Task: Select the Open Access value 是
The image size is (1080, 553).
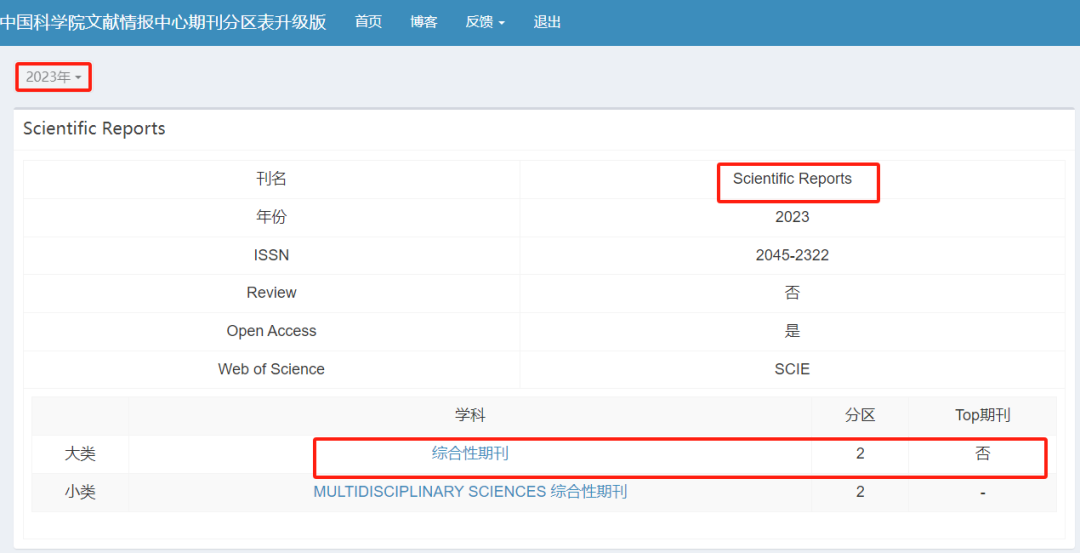Action: tap(792, 331)
